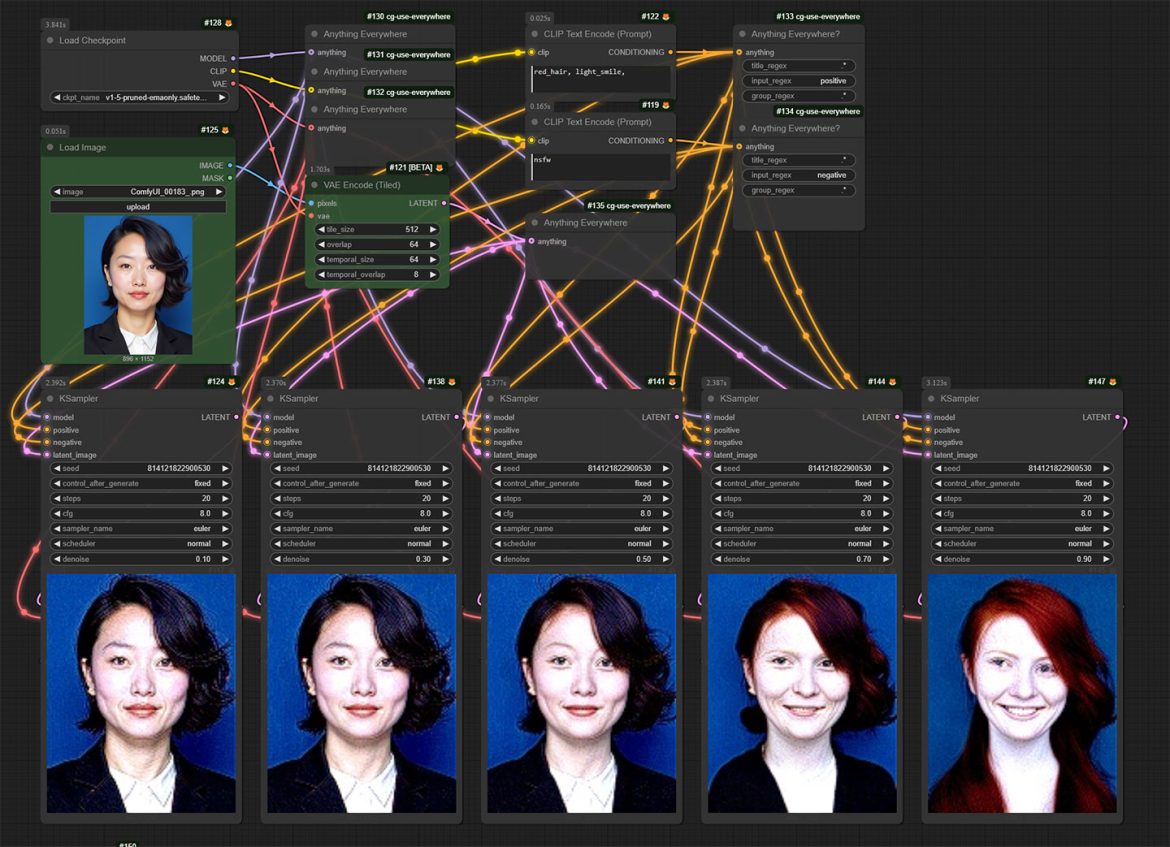Click the LATENT output port on VAE Encode (Tiled)
The height and width of the screenshot is (847, 1170).
pos(444,203)
